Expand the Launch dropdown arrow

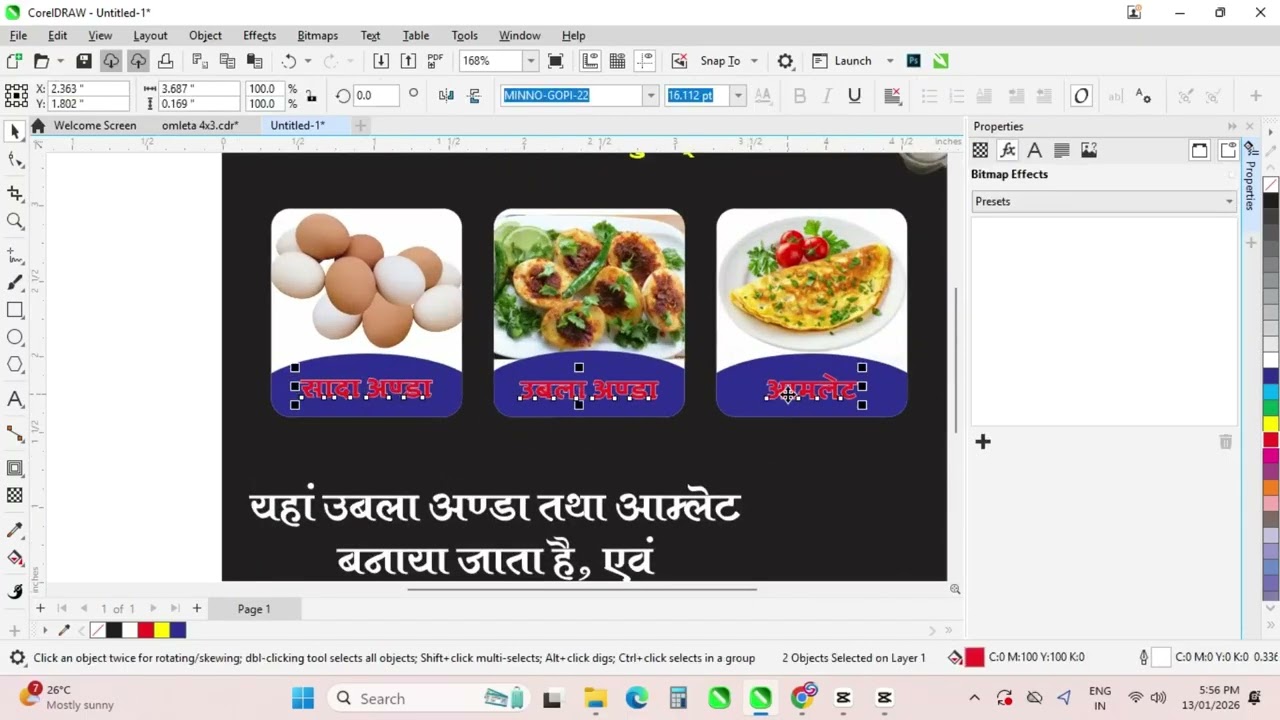point(890,61)
